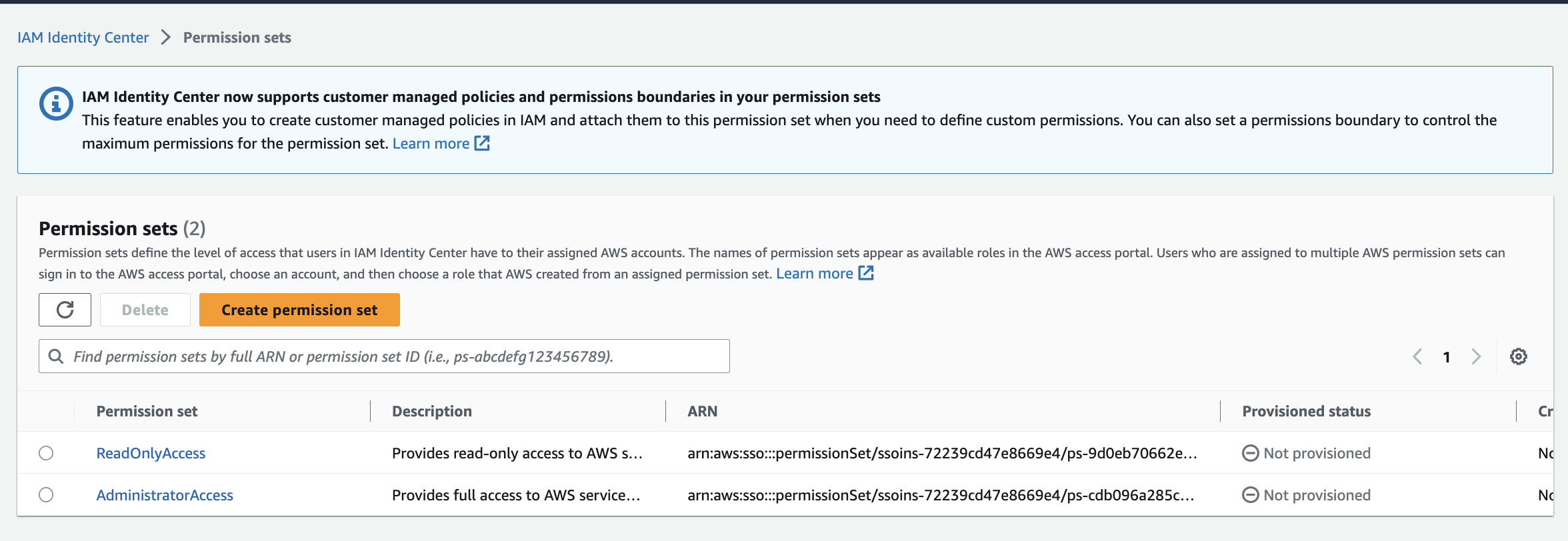Click external link icon beside banner Learn more
The height and width of the screenshot is (541, 1568).
tap(482, 143)
